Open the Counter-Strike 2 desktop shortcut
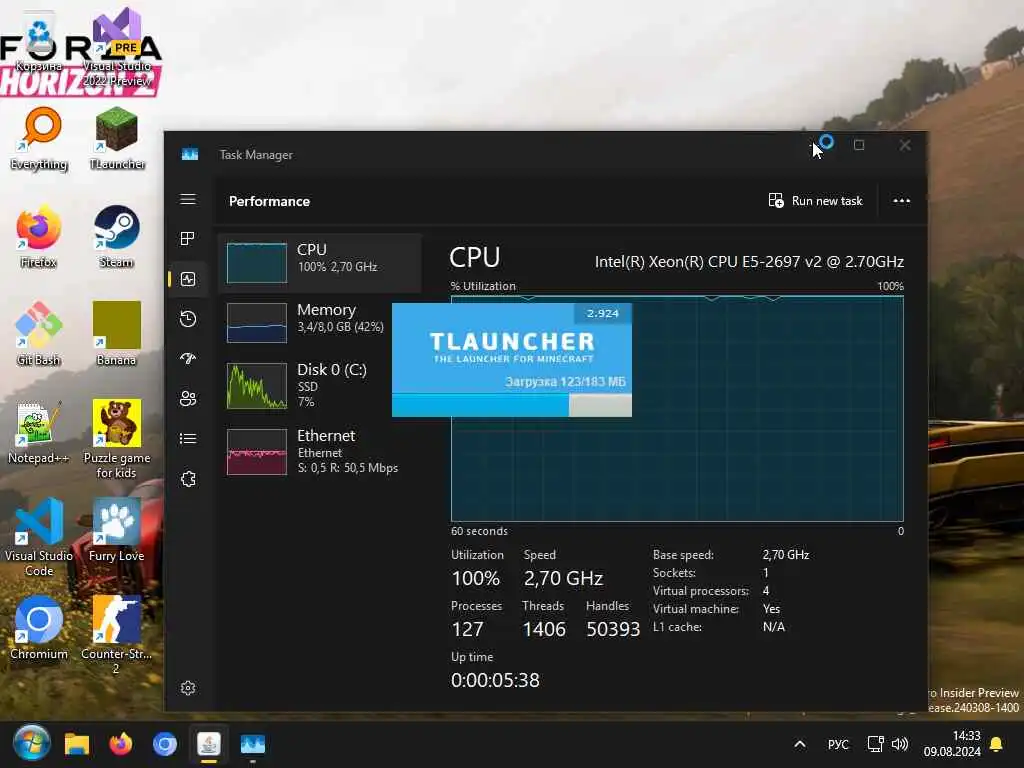This screenshot has width=1024, height=768. [x=117, y=635]
